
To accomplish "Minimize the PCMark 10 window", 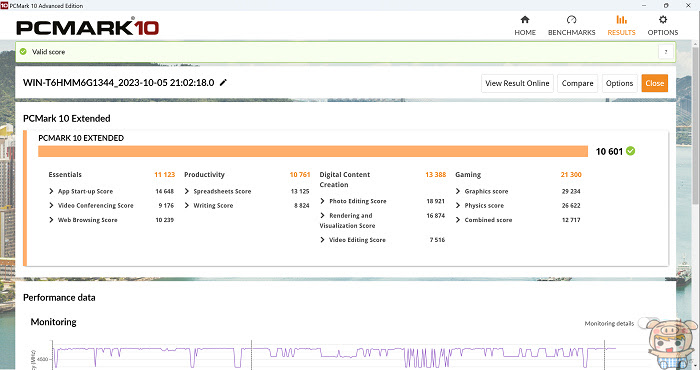I will 644,5.
